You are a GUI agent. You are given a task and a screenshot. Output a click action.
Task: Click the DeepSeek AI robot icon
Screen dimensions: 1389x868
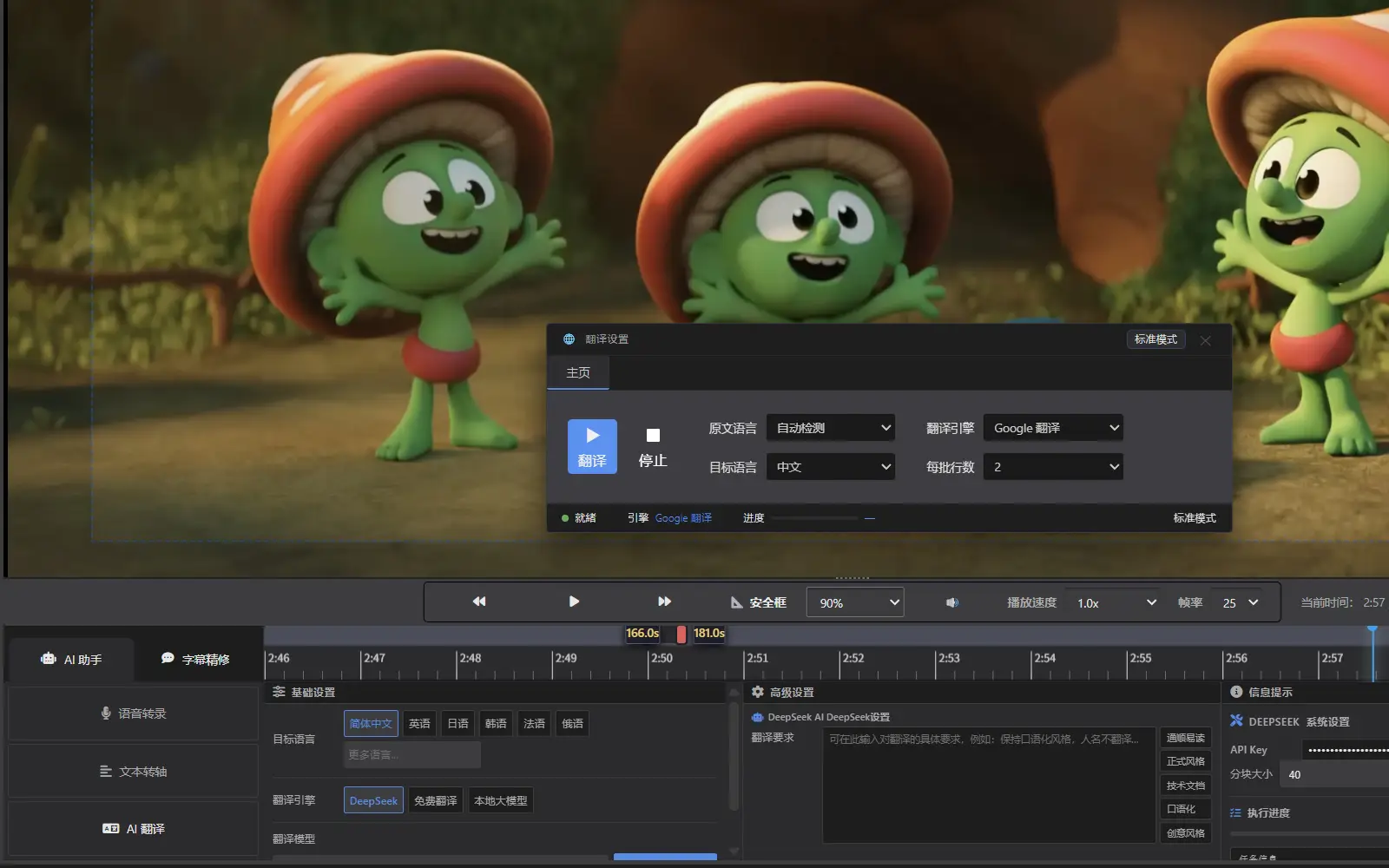757,717
